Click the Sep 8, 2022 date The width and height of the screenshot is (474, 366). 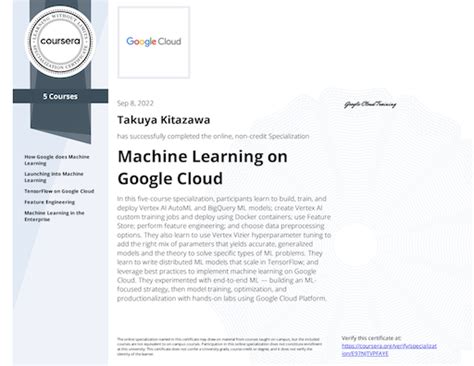tap(135, 103)
